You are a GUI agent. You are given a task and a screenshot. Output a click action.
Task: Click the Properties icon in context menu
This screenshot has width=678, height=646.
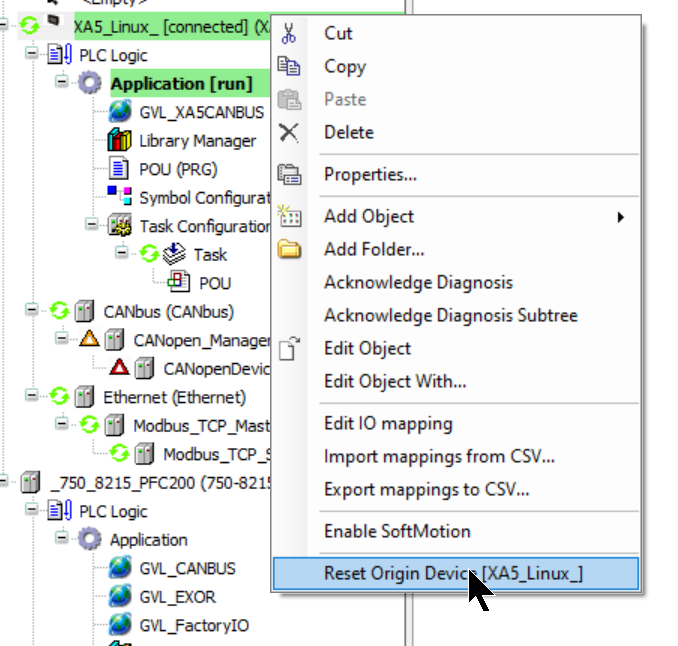click(289, 175)
